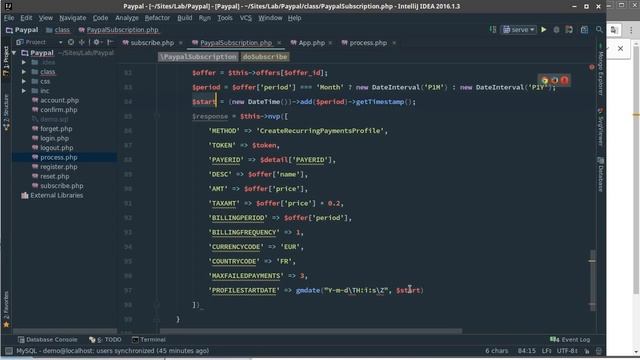
Task: Click the 1: Project side tab
Action: point(6,61)
